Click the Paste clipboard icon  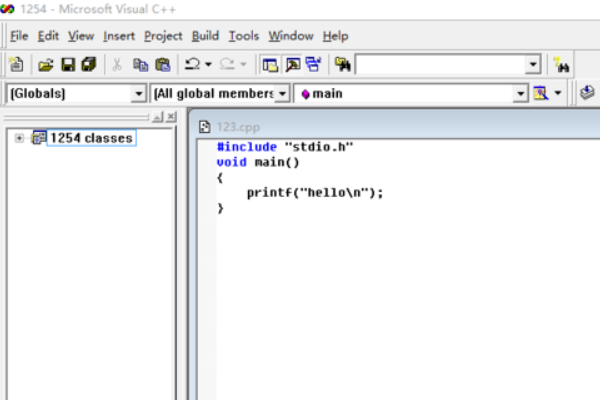point(163,65)
